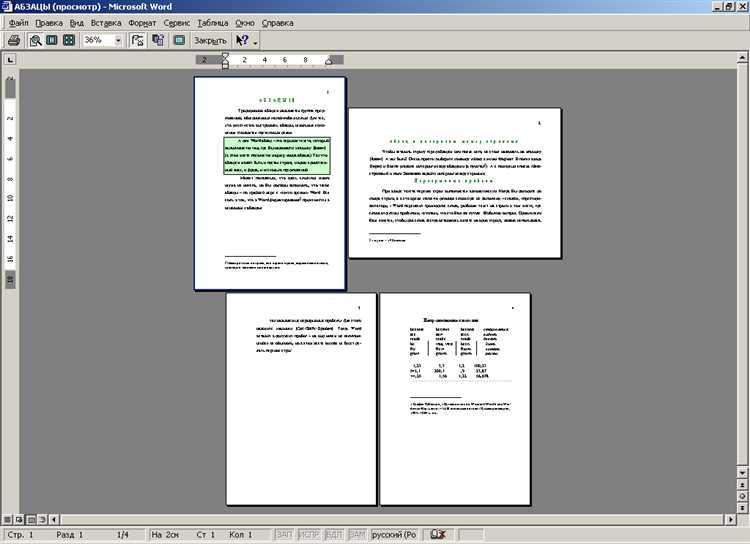Click the Стр. 1 page indicator
The image size is (750, 544).
pyautogui.click(x=20, y=534)
